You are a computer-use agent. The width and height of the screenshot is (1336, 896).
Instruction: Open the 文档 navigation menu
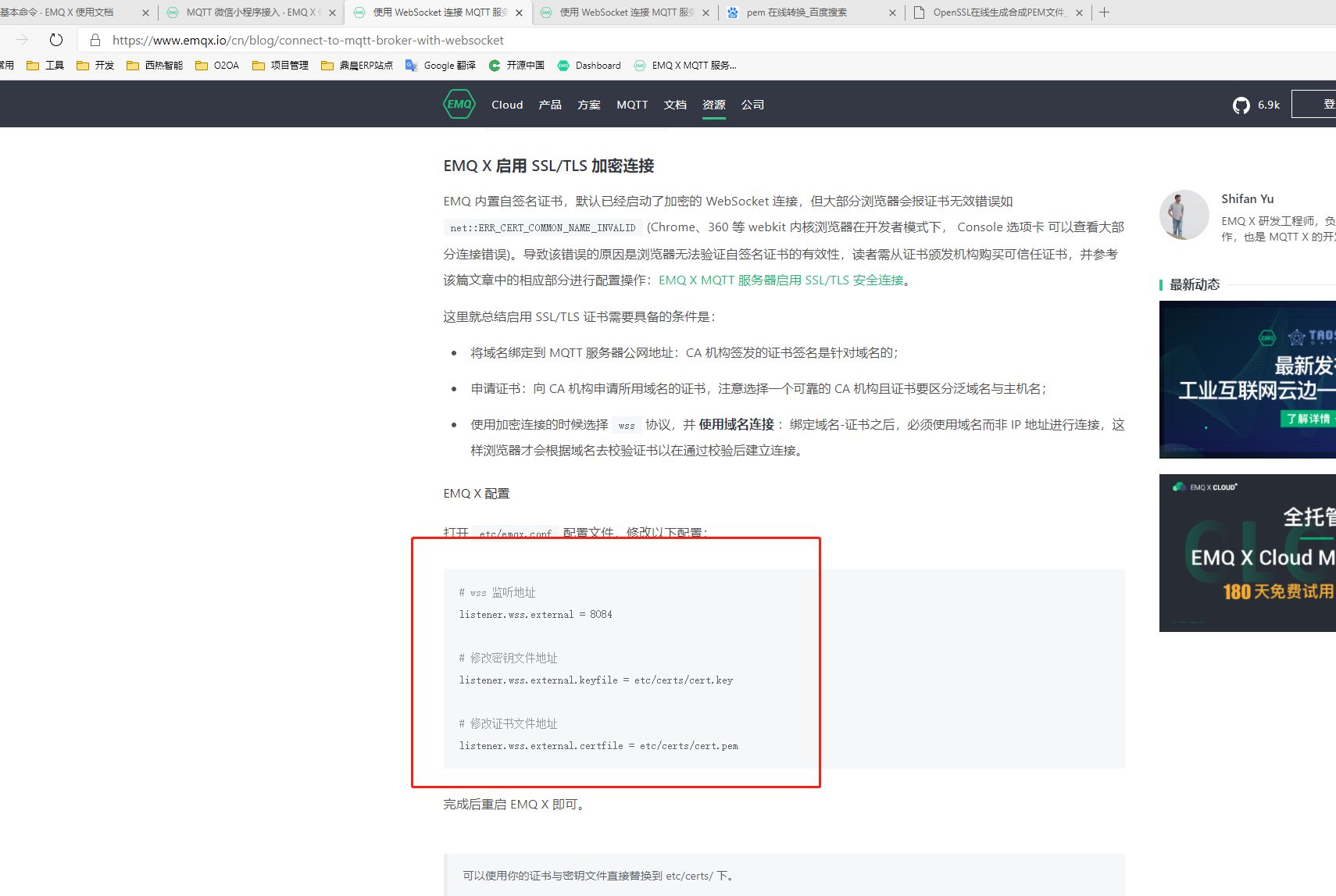(675, 105)
